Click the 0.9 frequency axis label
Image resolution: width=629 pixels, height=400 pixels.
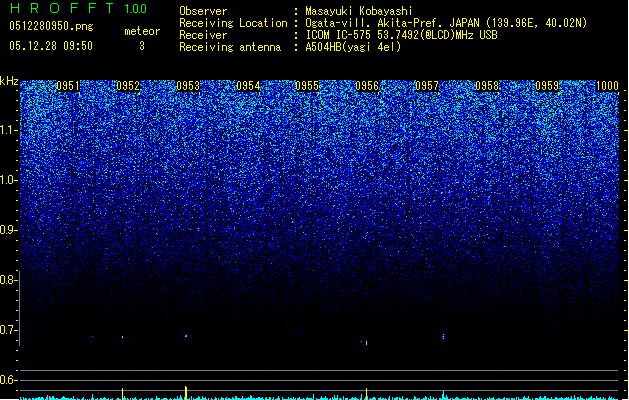pyautogui.click(x=8, y=230)
